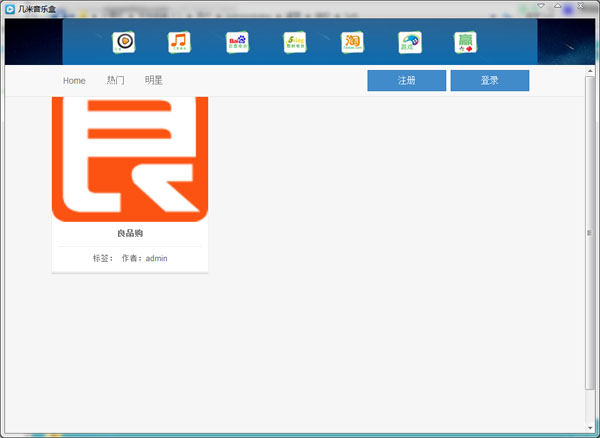Open the orange Taobao icon
The image size is (600, 438).
tap(352, 42)
